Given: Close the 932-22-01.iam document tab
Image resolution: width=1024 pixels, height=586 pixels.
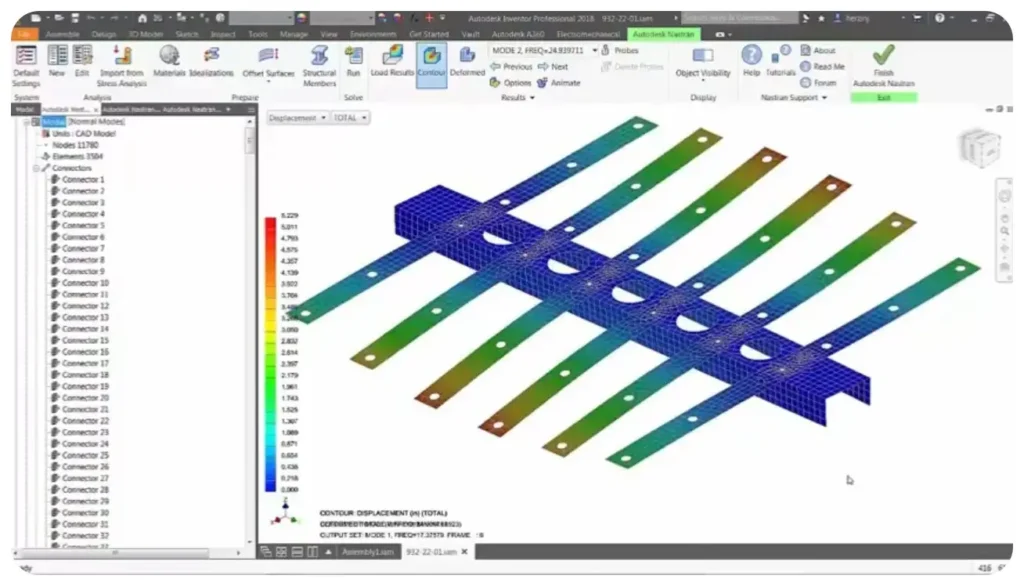Looking at the screenshot, I should click(x=464, y=552).
